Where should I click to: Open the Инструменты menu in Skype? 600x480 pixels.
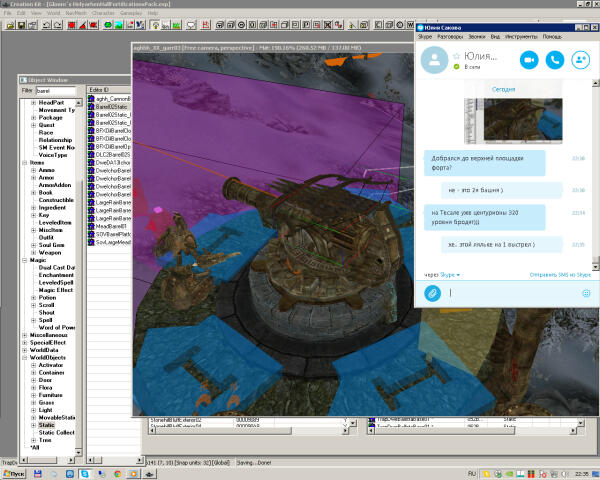coord(521,37)
